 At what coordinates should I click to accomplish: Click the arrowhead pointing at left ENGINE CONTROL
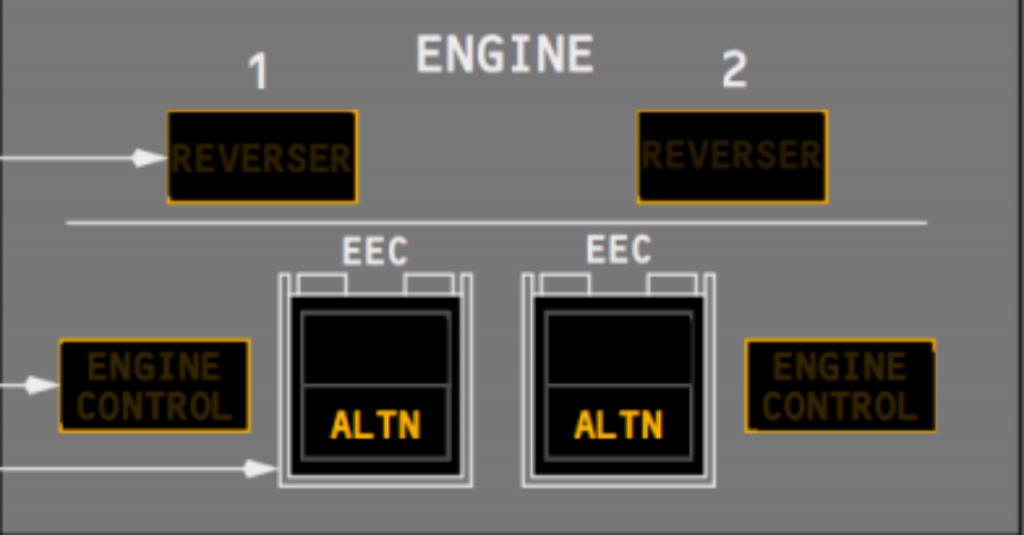(x=42, y=385)
